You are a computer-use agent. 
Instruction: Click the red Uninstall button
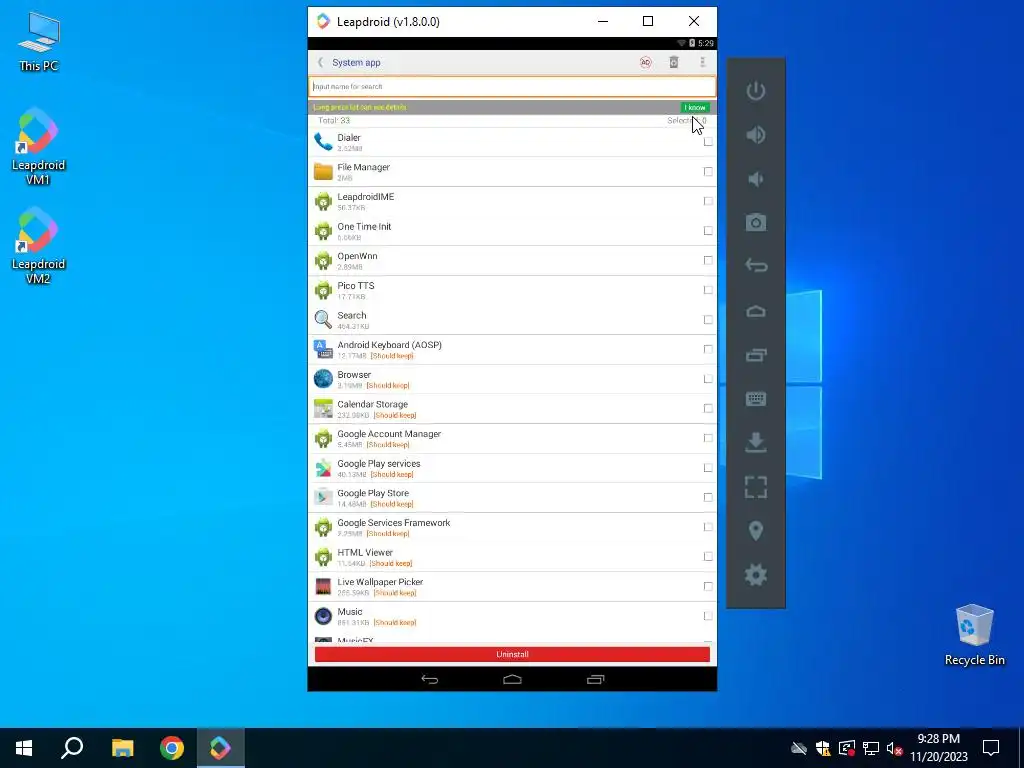pyautogui.click(x=512, y=654)
